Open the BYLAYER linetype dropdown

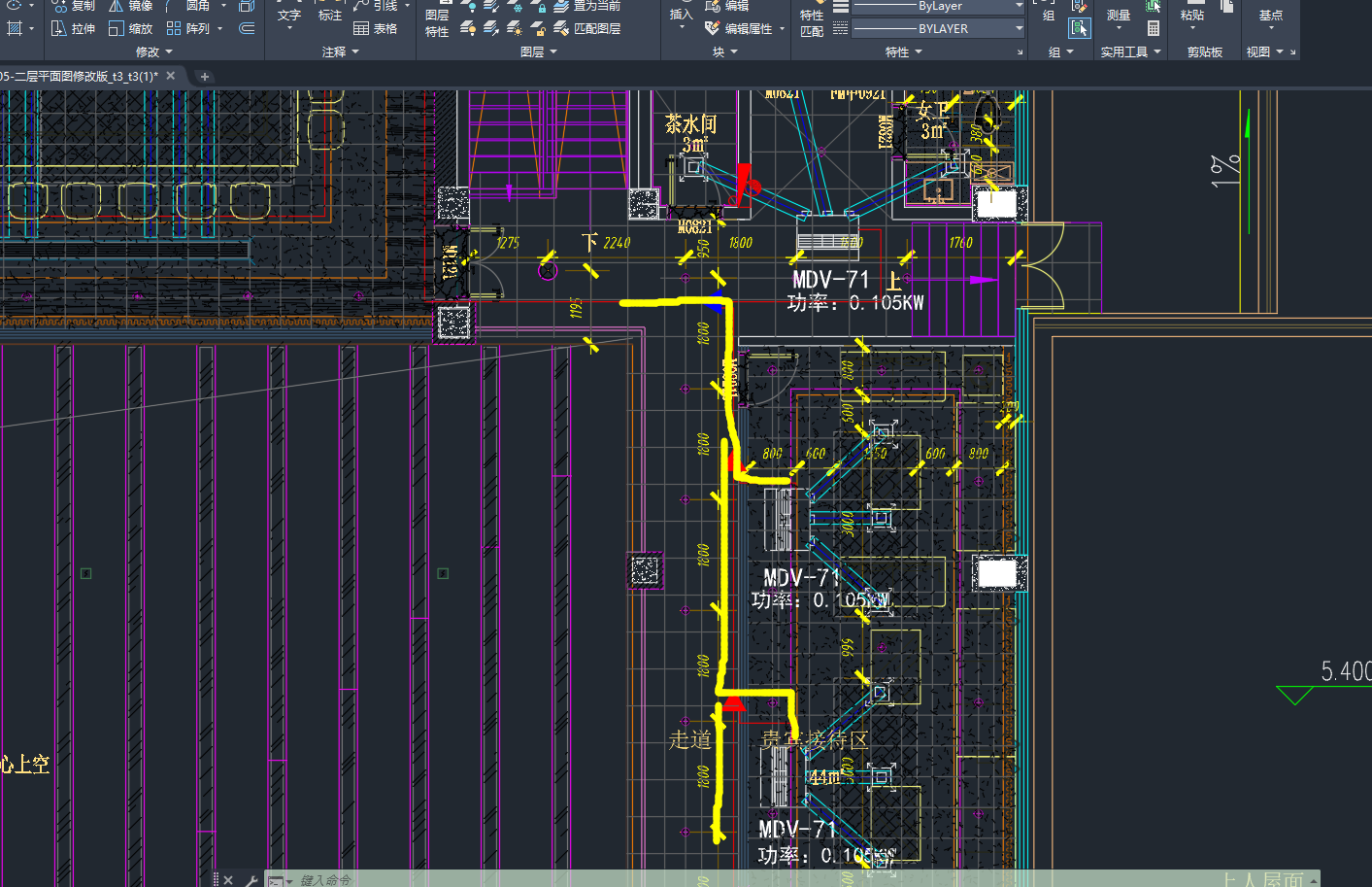coord(938,28)
